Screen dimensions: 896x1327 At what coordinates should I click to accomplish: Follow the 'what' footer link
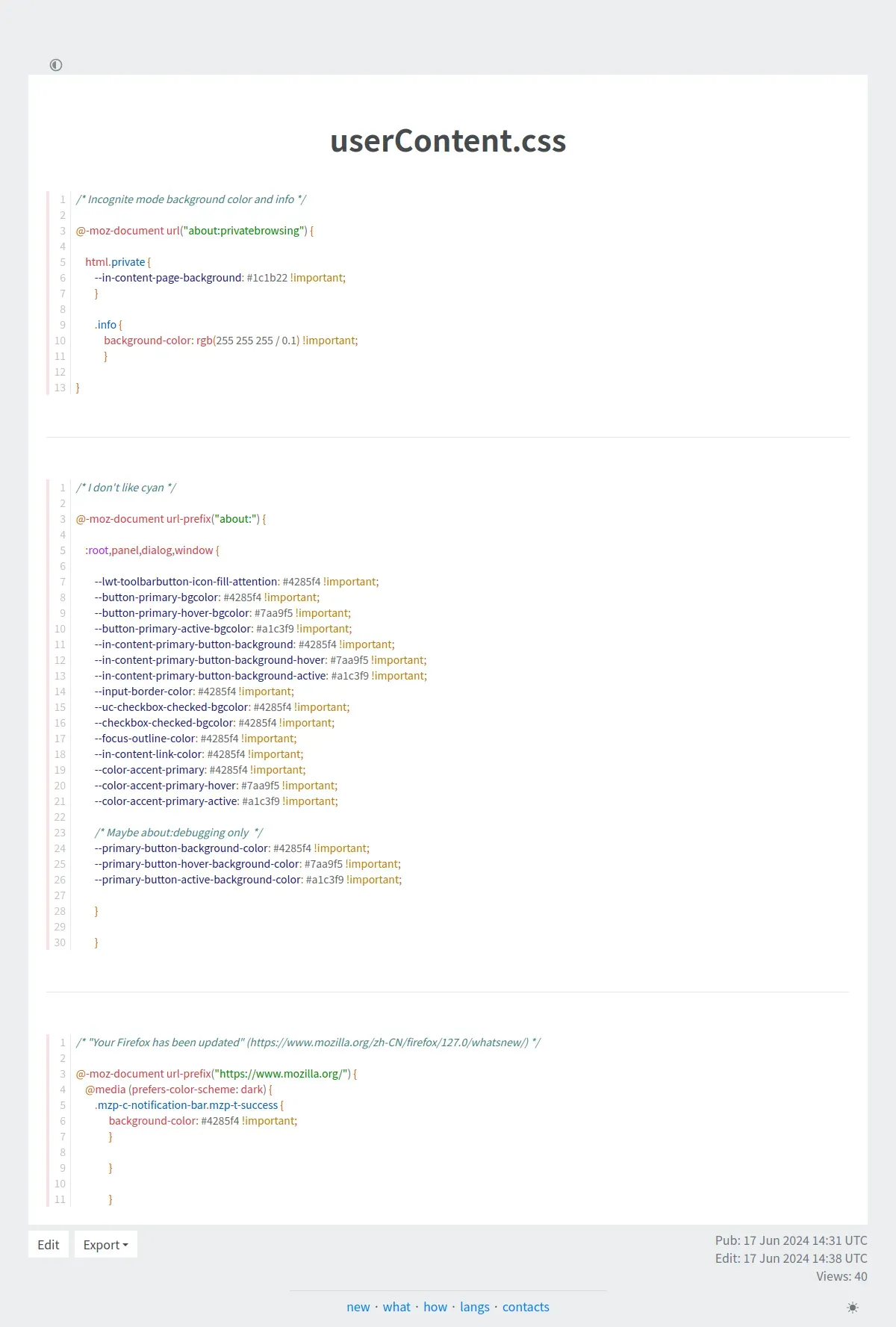396,1307
